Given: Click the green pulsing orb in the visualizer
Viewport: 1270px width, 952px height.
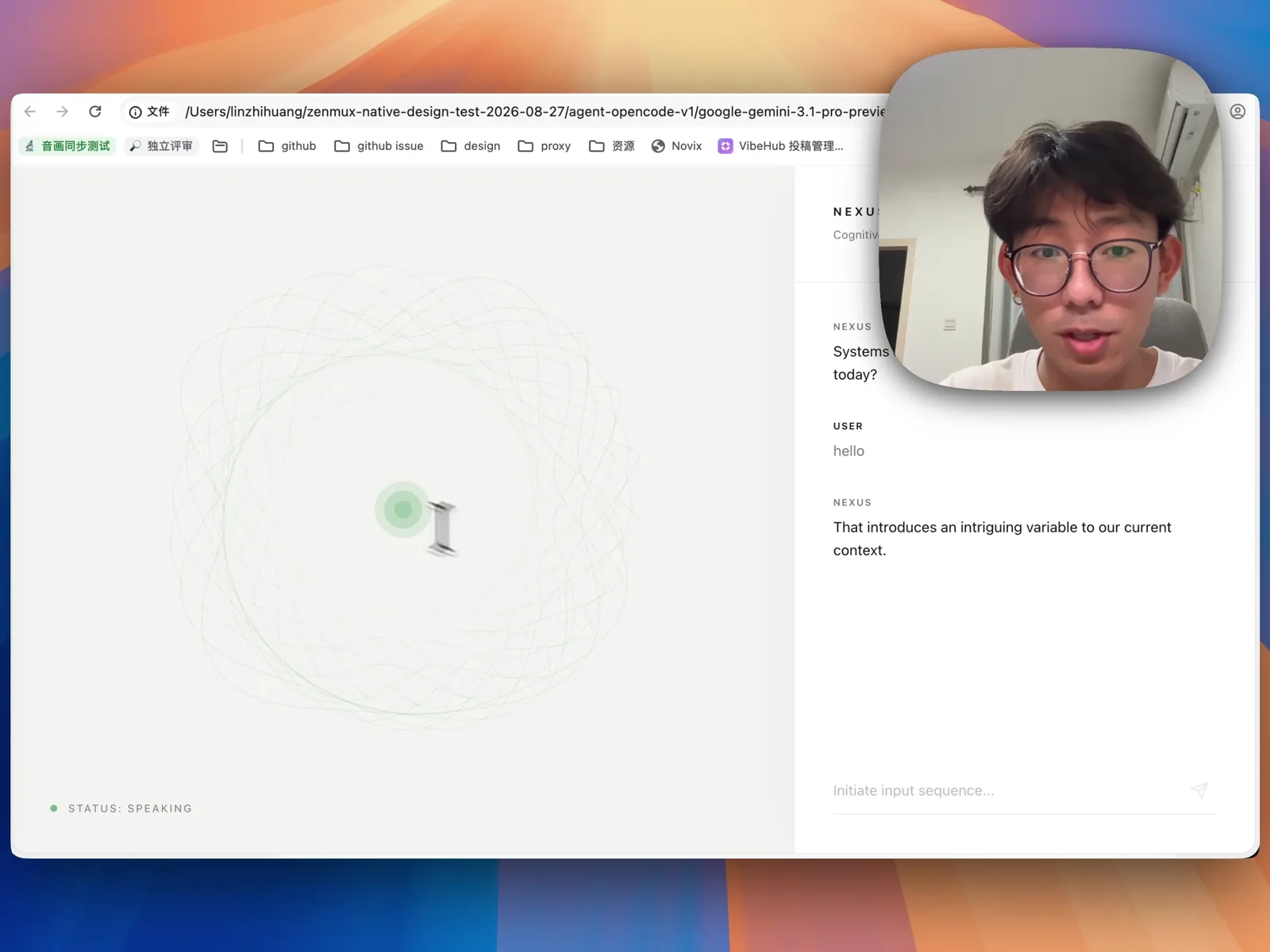Looking at the screenshot, I should (x=403, y=509).
